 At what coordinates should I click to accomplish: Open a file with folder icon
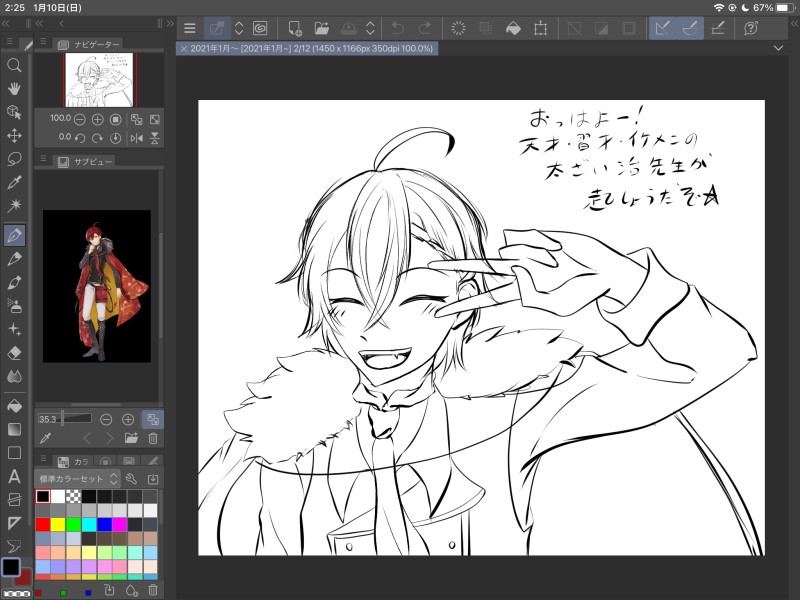click(x=322, y=28)
